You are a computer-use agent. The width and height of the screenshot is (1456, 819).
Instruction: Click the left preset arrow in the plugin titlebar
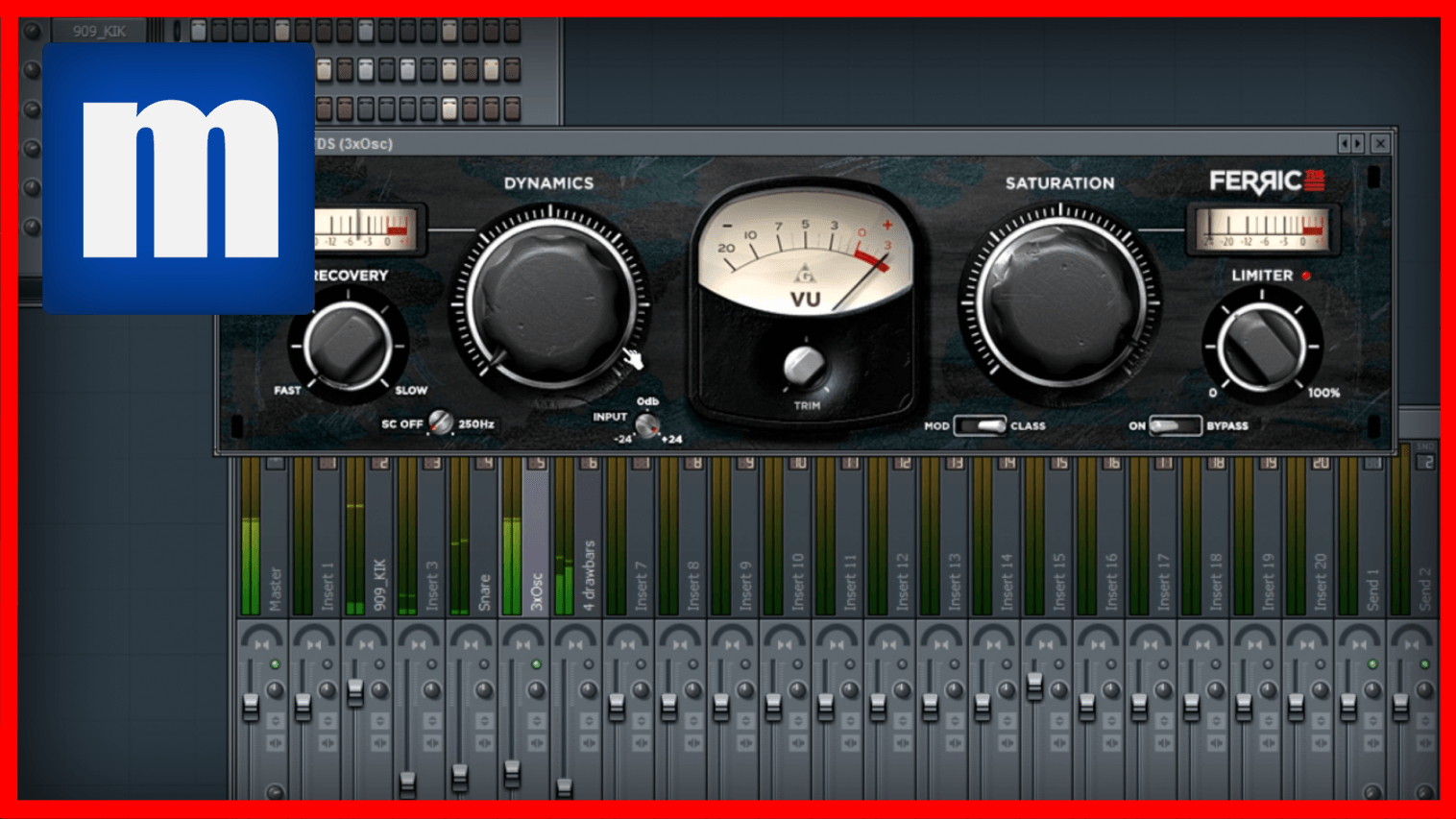click(1344, 142)
